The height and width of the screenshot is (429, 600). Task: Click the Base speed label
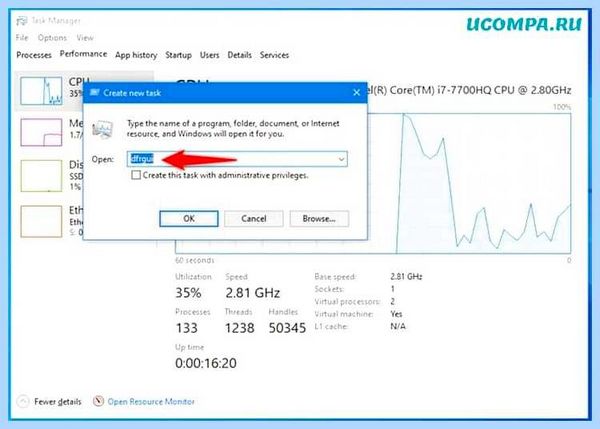335,276
